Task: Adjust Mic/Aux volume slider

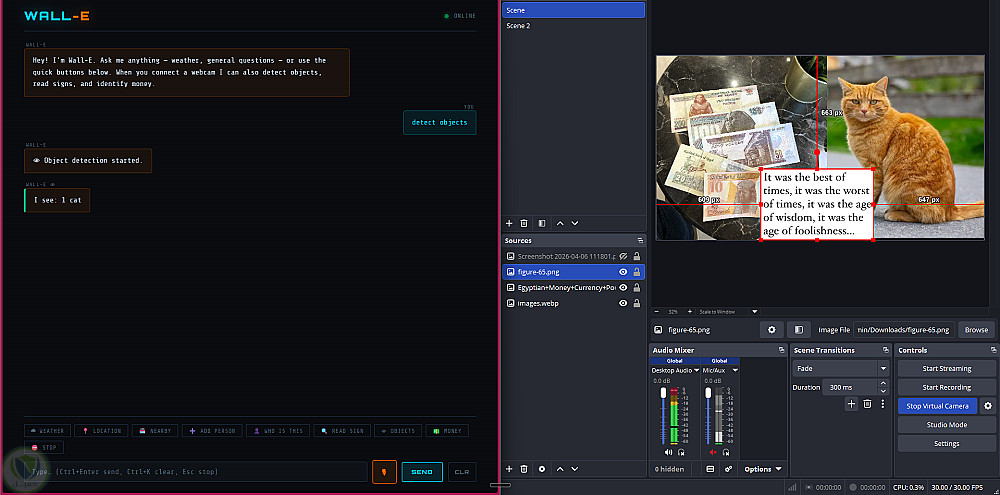Action: coord(708,415)
